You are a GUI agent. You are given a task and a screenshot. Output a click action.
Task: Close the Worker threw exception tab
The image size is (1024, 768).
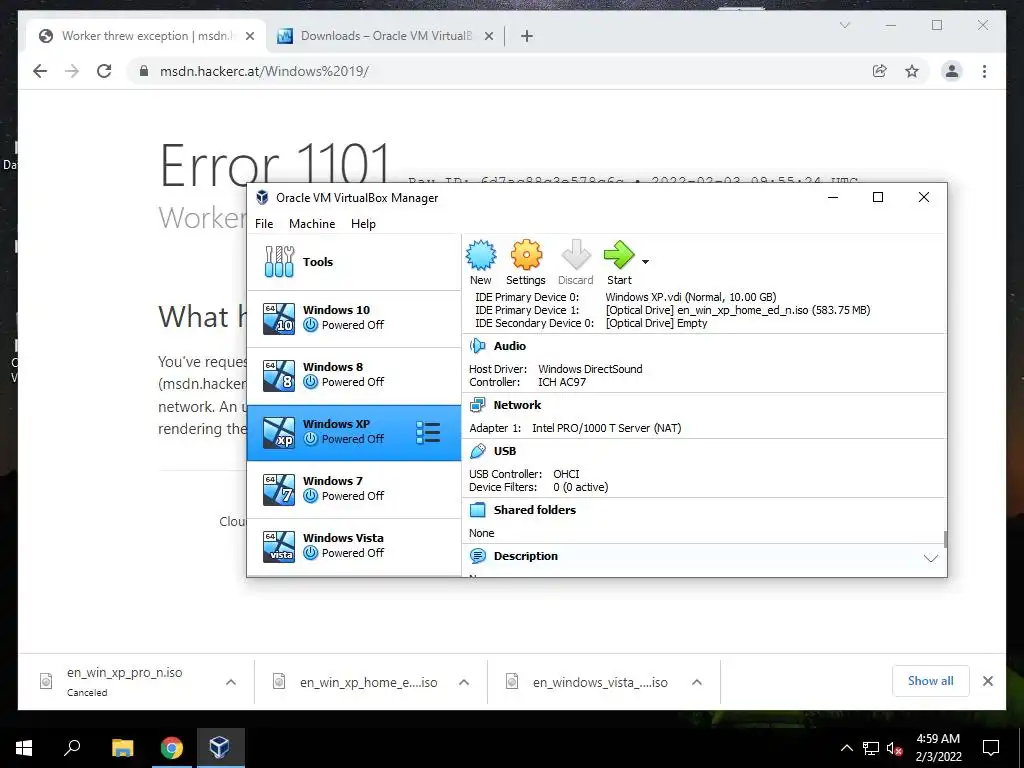tap(249, 37)
